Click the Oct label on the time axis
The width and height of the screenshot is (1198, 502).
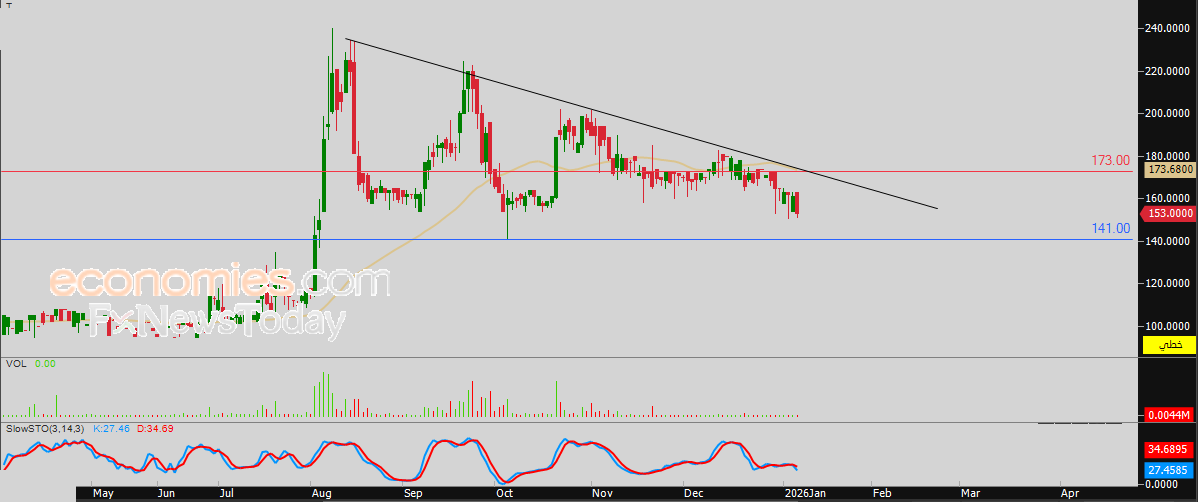(505, 493)
